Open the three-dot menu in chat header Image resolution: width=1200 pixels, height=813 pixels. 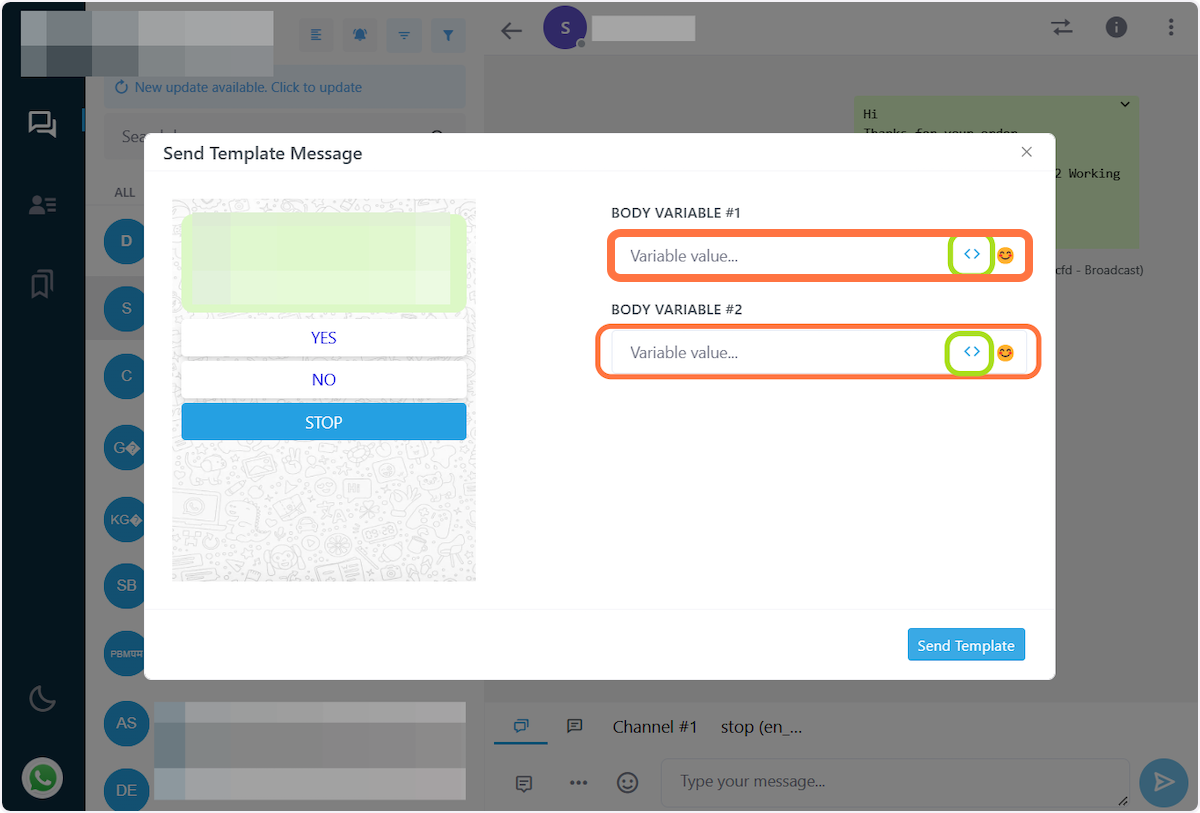click(x=1171, y=28)
